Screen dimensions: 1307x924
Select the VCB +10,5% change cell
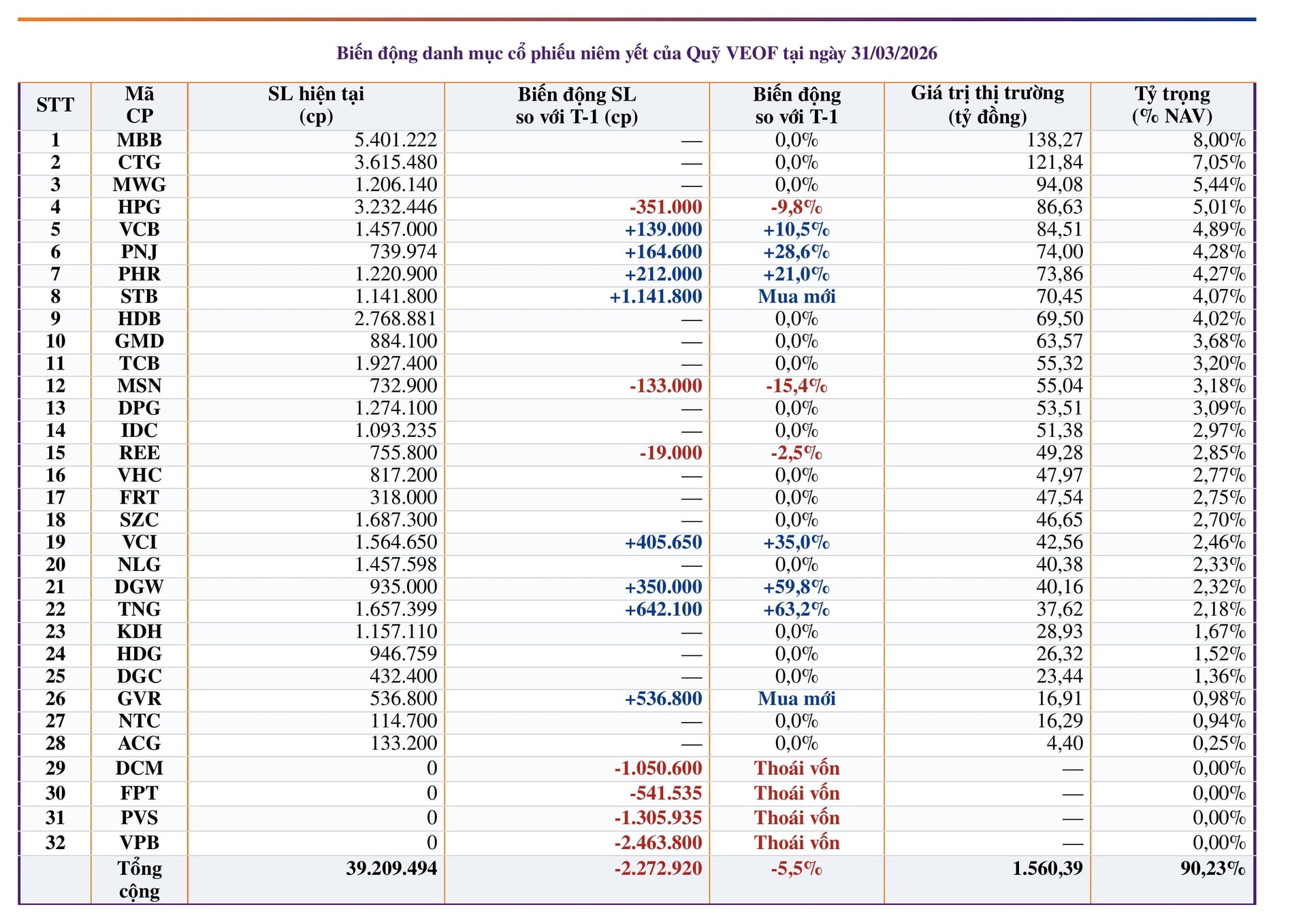(796, 229)
